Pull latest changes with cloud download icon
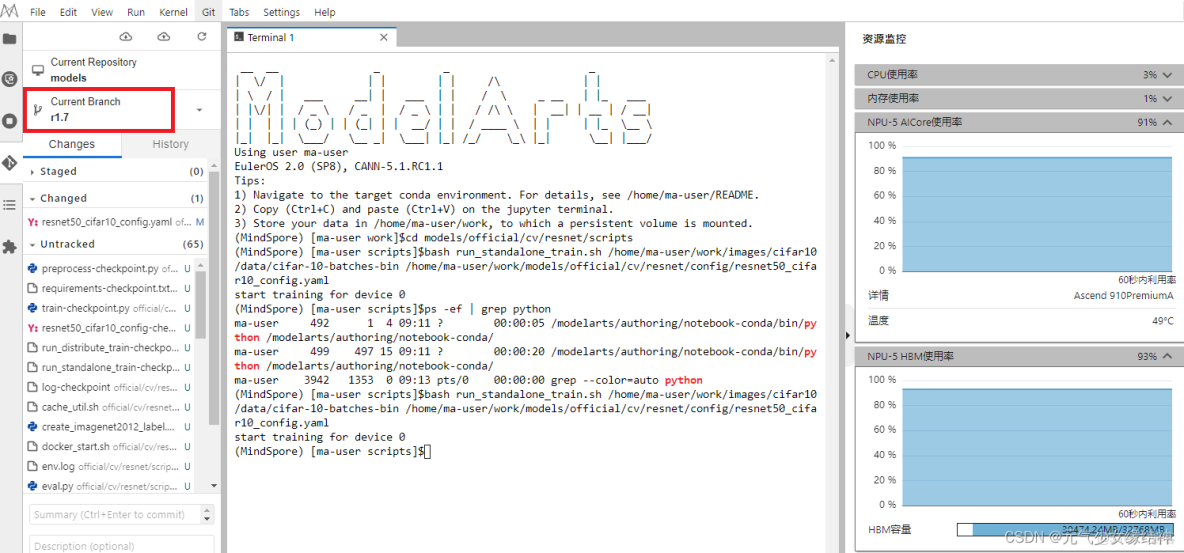The image size is (1184, 553). coord(126,36)
